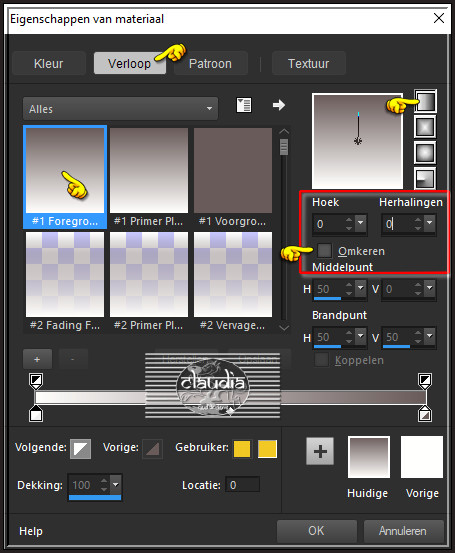Enable the Omkeren checkbox
Viewport: 455px width, 553px height.
324,250
